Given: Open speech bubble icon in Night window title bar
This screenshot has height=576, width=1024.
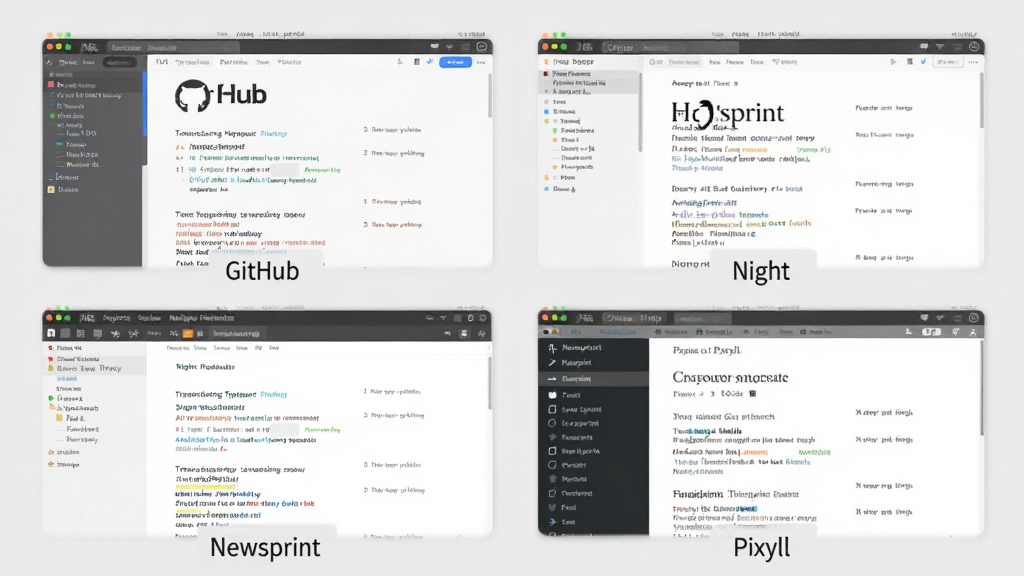Looking at the screenshot, I should coord(923,47).
